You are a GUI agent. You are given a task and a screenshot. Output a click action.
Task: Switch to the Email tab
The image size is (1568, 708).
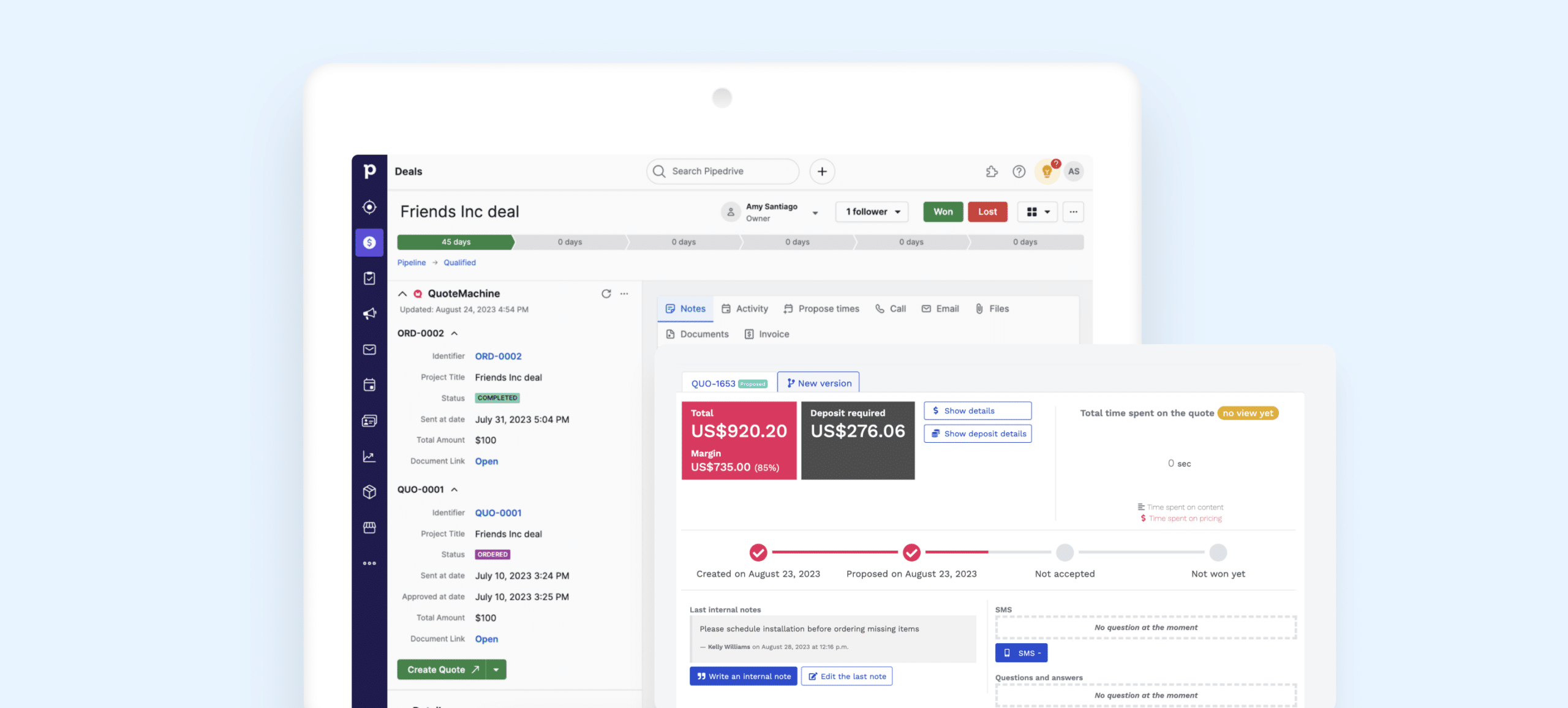click(x=940, y=309)
